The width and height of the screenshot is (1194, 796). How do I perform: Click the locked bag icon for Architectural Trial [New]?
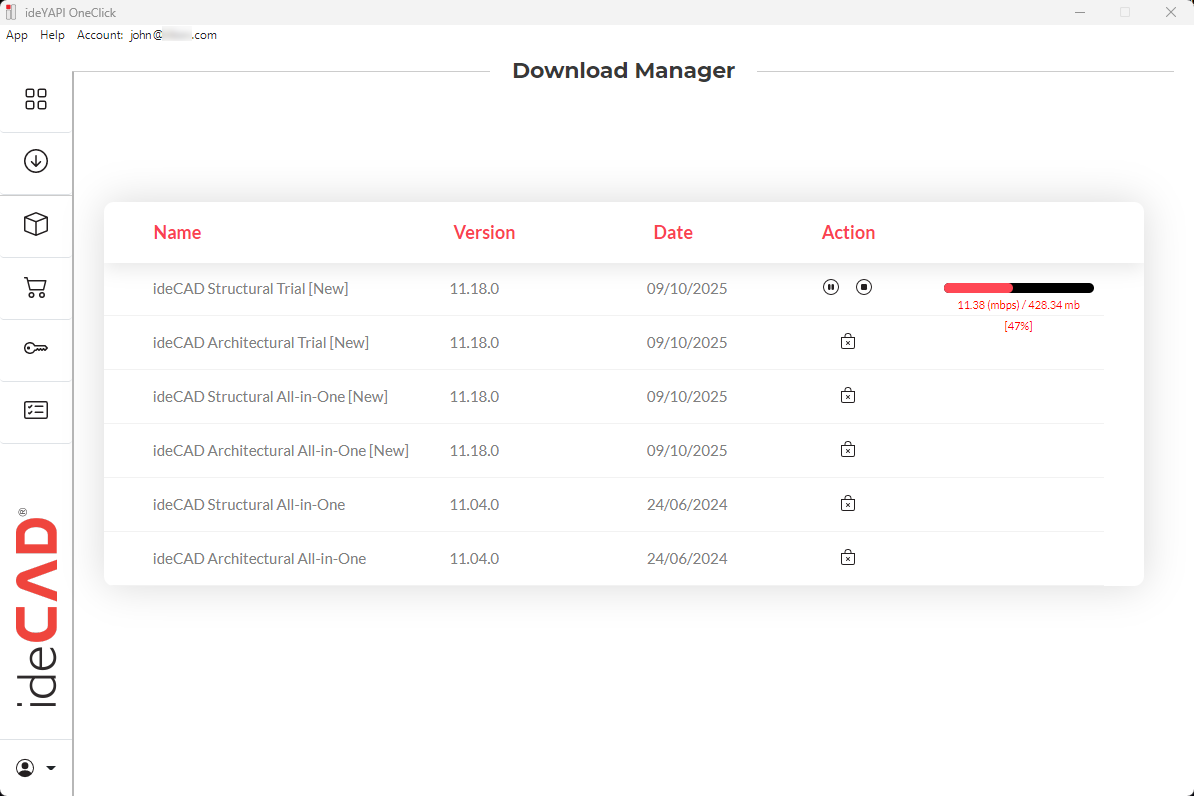tap(848, 341)
